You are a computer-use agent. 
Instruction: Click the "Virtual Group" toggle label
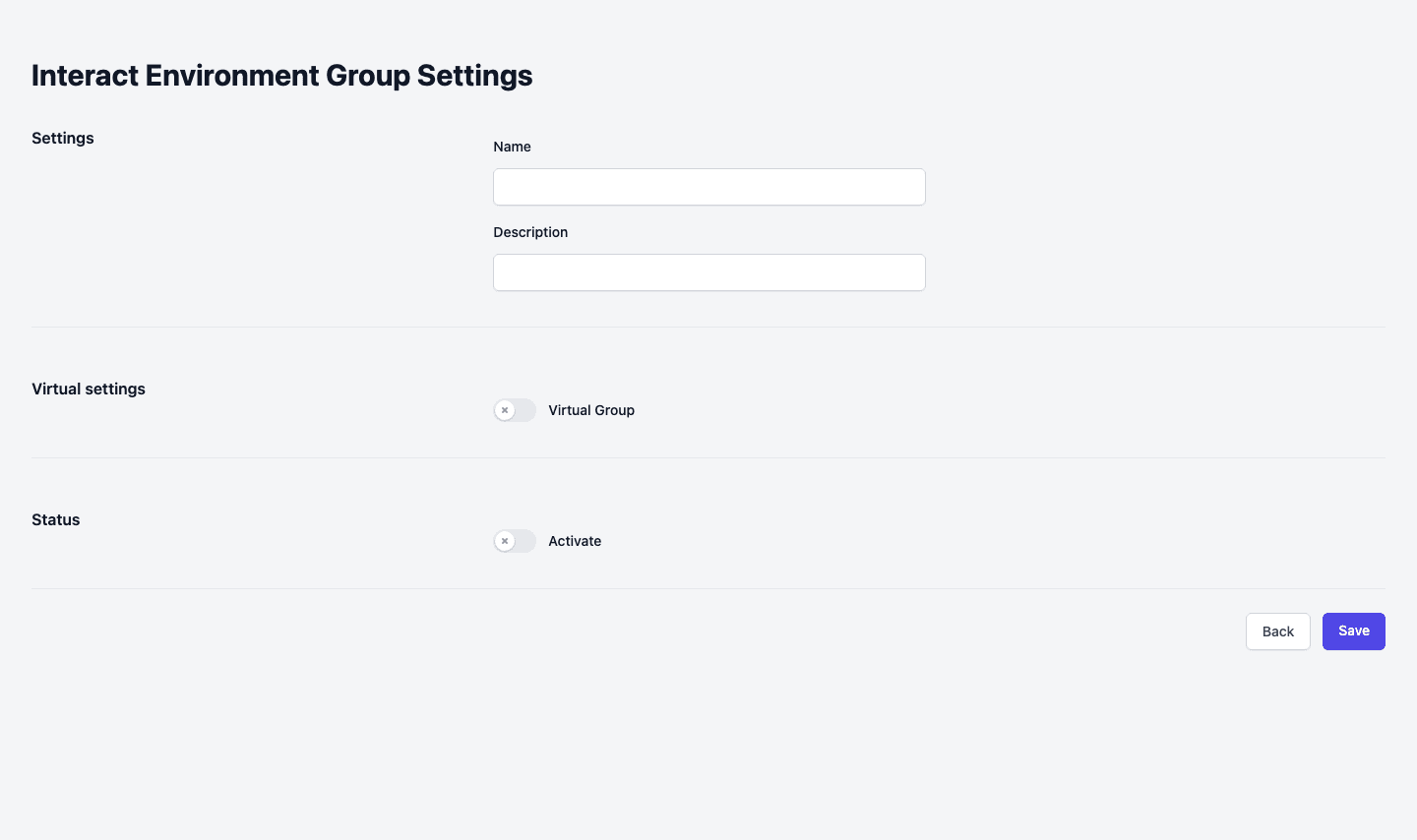[591, 410]
